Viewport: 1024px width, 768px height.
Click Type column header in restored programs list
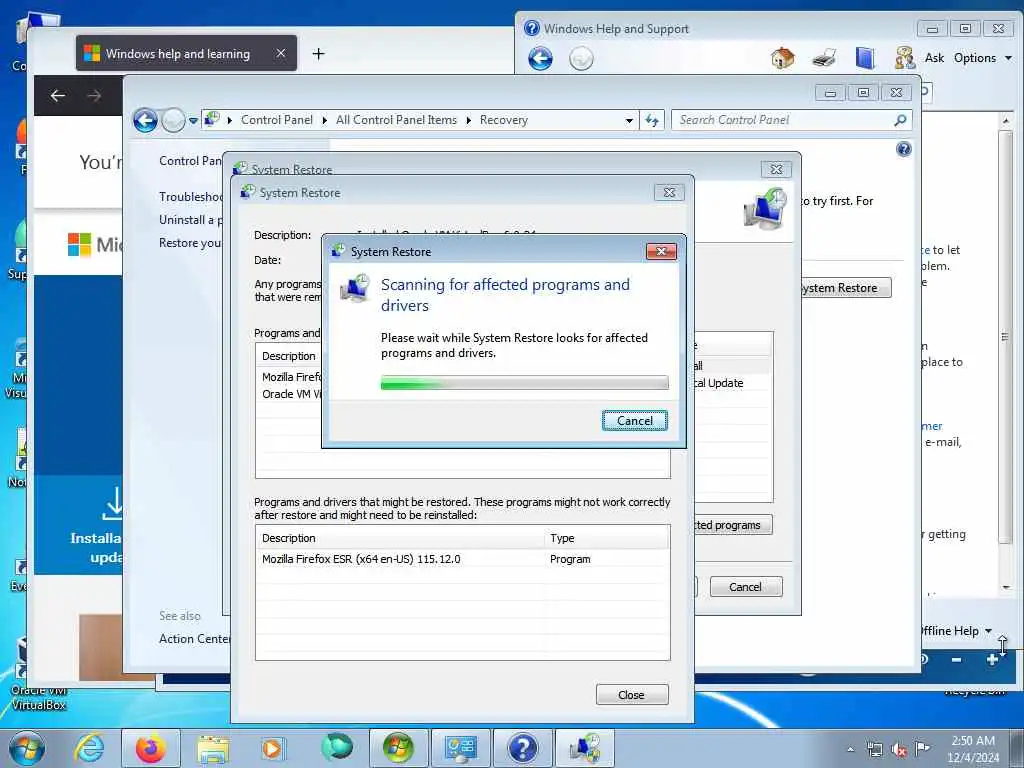coord(606,538)
